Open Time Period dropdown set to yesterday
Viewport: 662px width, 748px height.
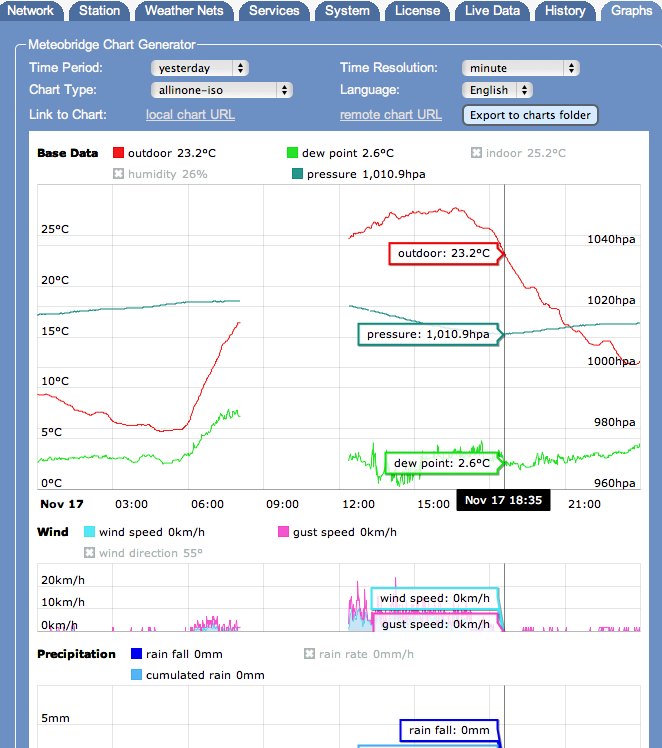pyautogui.click(x=200, y=68)
